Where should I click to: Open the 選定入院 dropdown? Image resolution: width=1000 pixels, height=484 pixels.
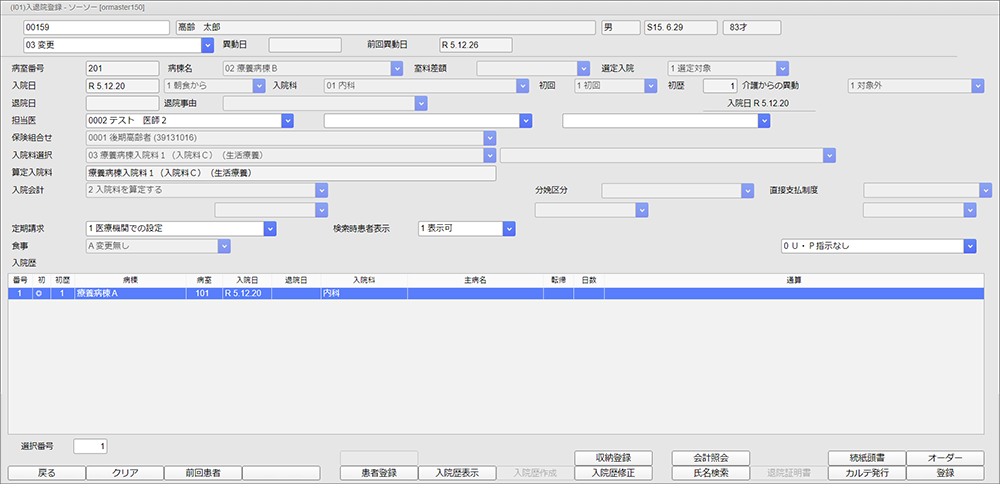pos(782,69)
